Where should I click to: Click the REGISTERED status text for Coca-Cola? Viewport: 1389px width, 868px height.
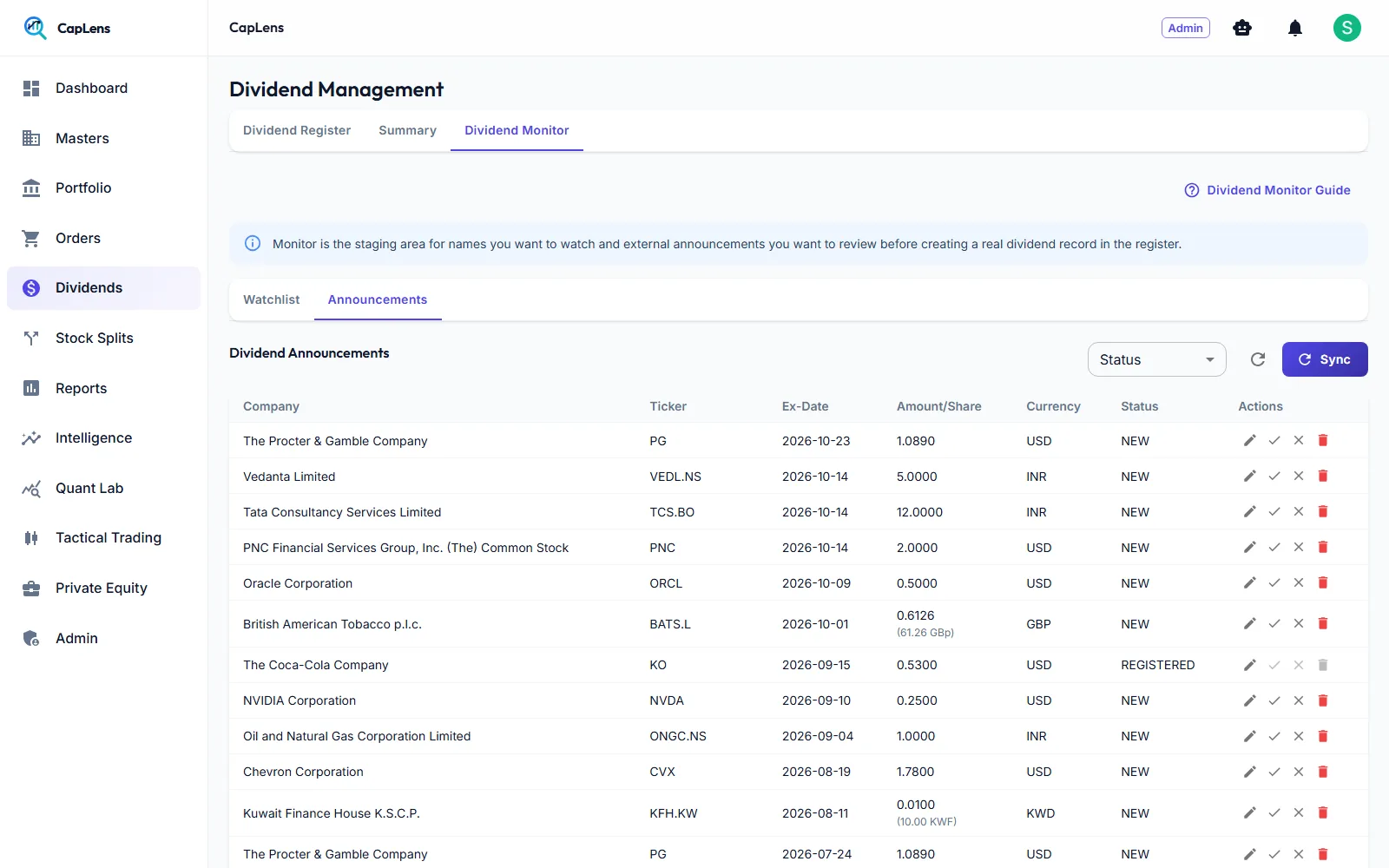[1157, 665]
